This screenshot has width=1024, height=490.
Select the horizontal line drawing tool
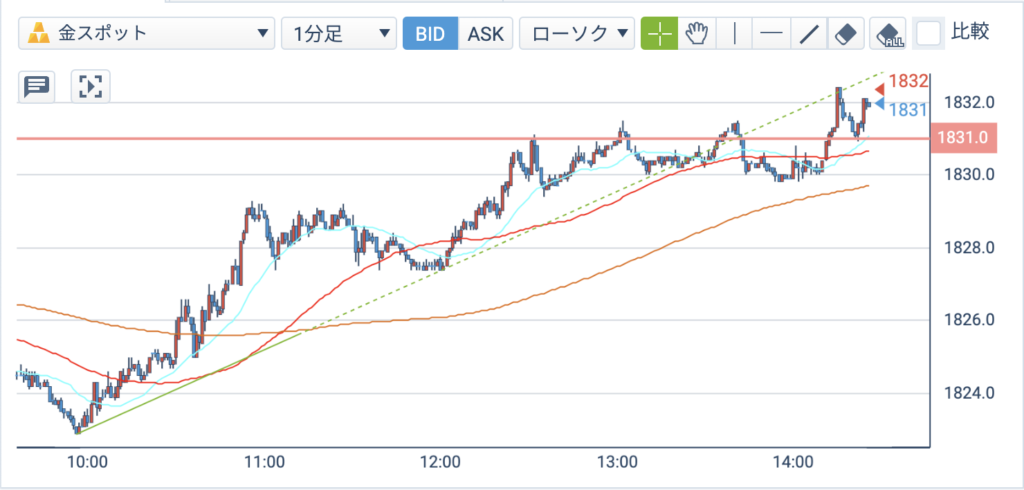coord(772,34)
